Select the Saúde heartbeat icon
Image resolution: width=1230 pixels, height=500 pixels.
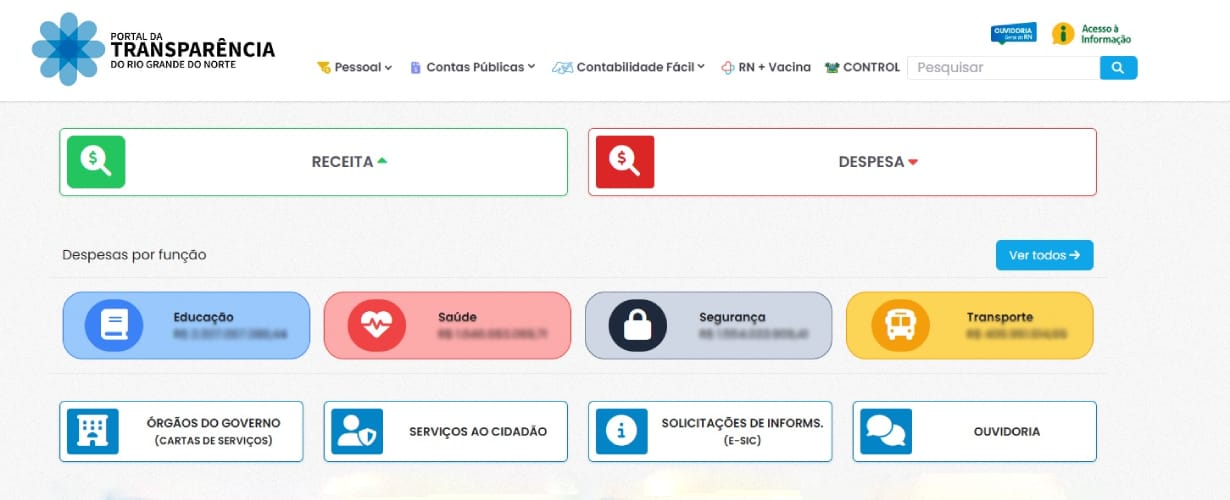376,325
